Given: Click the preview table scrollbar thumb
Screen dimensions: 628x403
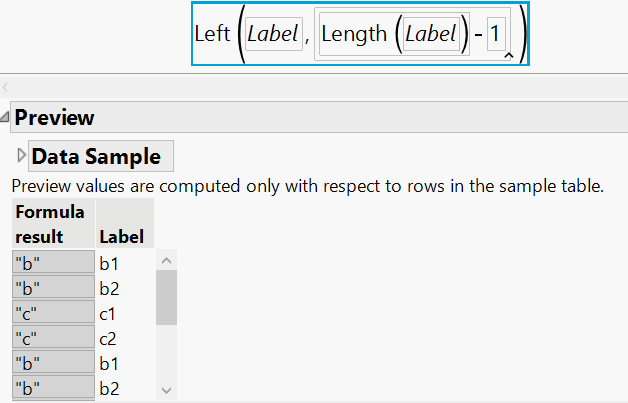Looking at the screenshot, I should (167, 297).
